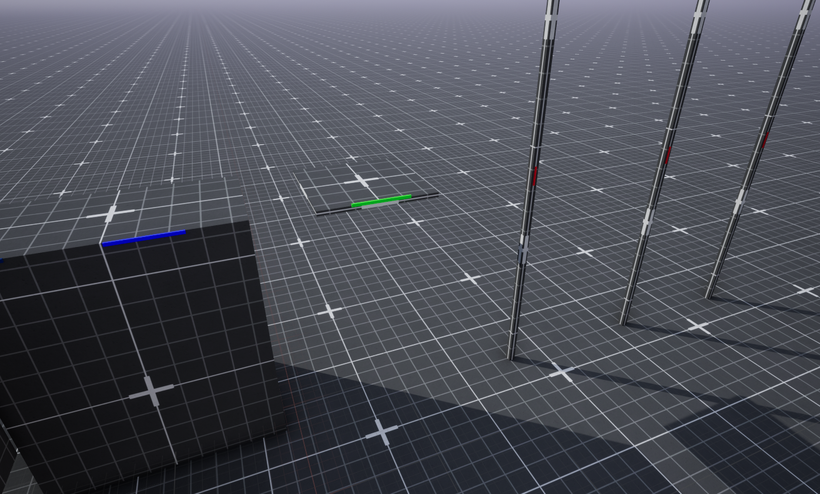Click the white band on the middle pole's midsection
This screenshot has height=494, width=820.
click(648, 220)
